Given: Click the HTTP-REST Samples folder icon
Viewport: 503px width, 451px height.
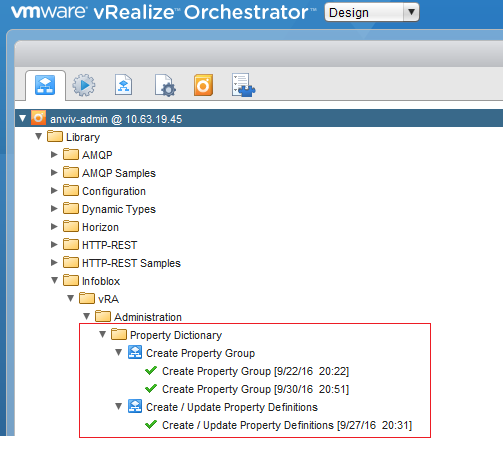Looking at the screenshot, I should pos(71,262).
